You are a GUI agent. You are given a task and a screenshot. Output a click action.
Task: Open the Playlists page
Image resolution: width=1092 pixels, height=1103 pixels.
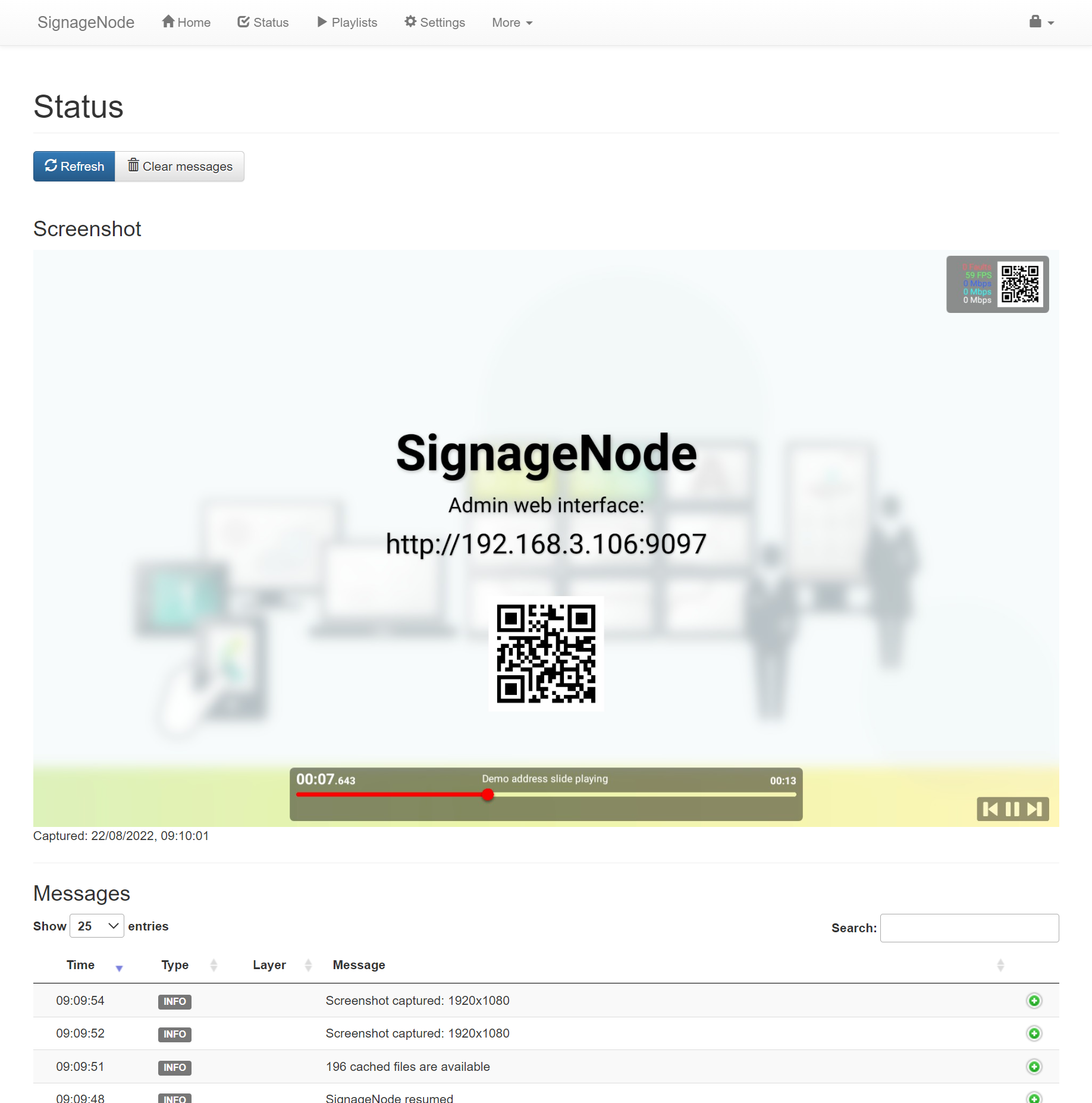point(347,23)
